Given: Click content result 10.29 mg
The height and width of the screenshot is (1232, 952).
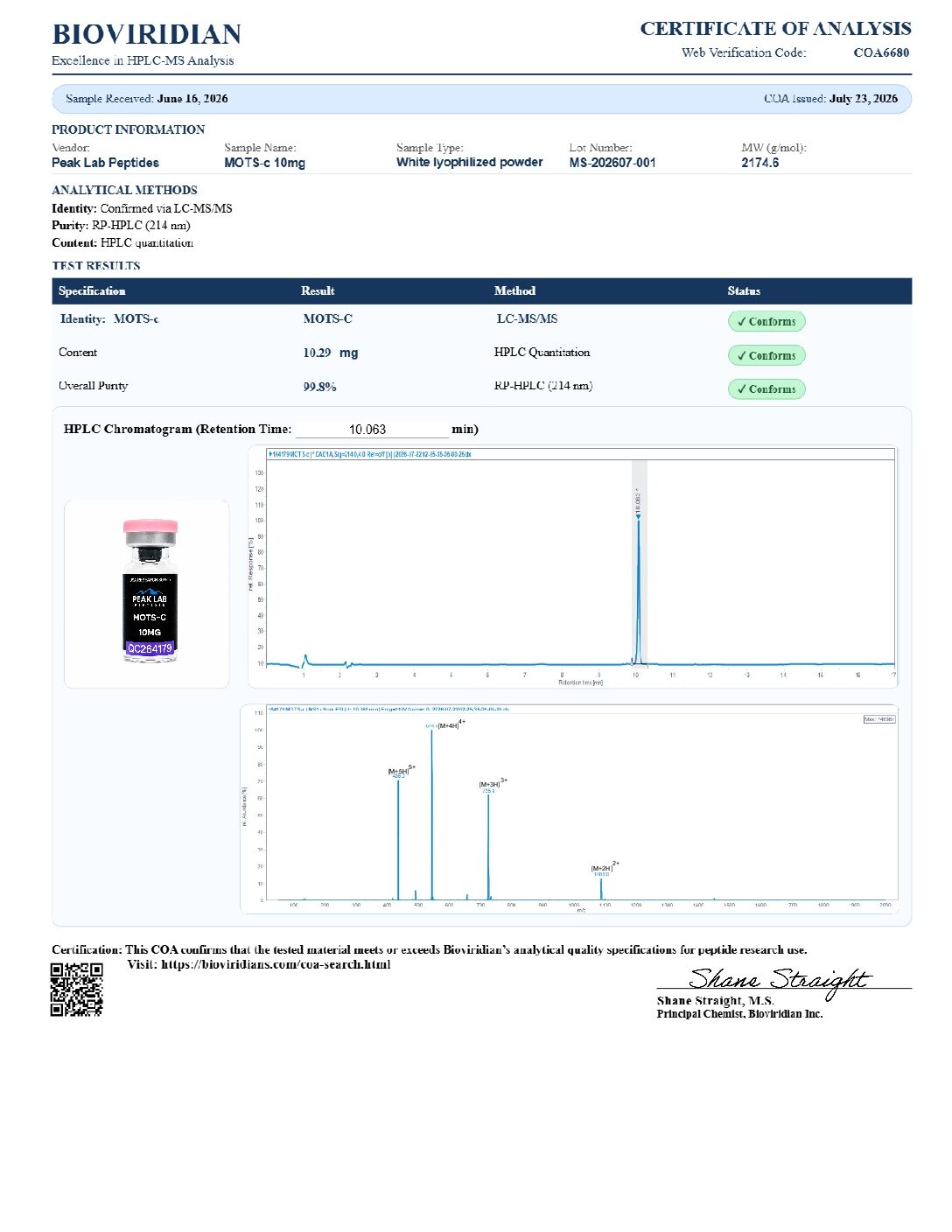Looking at the screenshot, I should [x=331, y=353].
